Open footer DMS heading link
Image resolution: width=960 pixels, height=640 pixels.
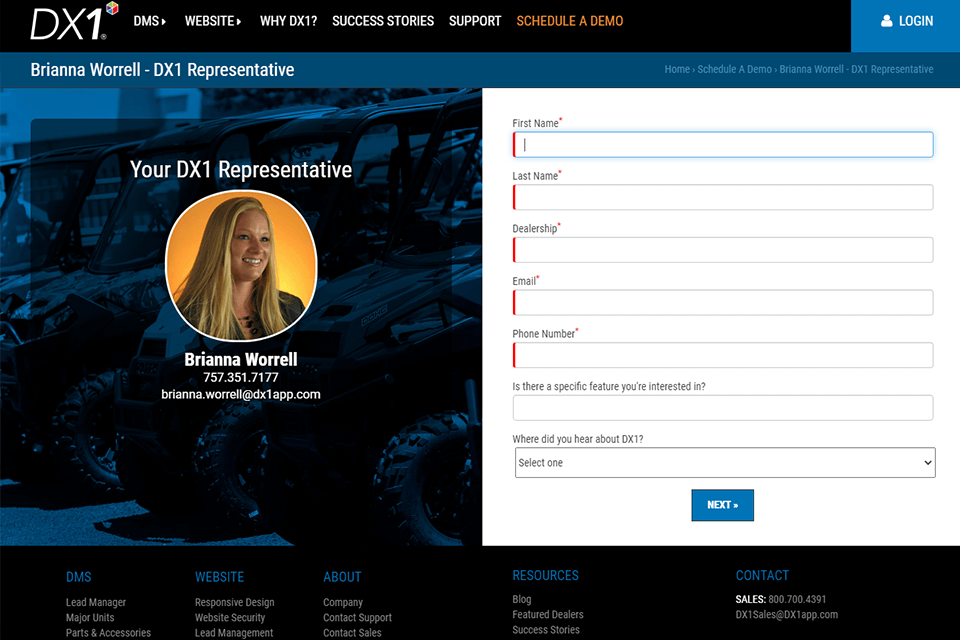pos(78,577)
